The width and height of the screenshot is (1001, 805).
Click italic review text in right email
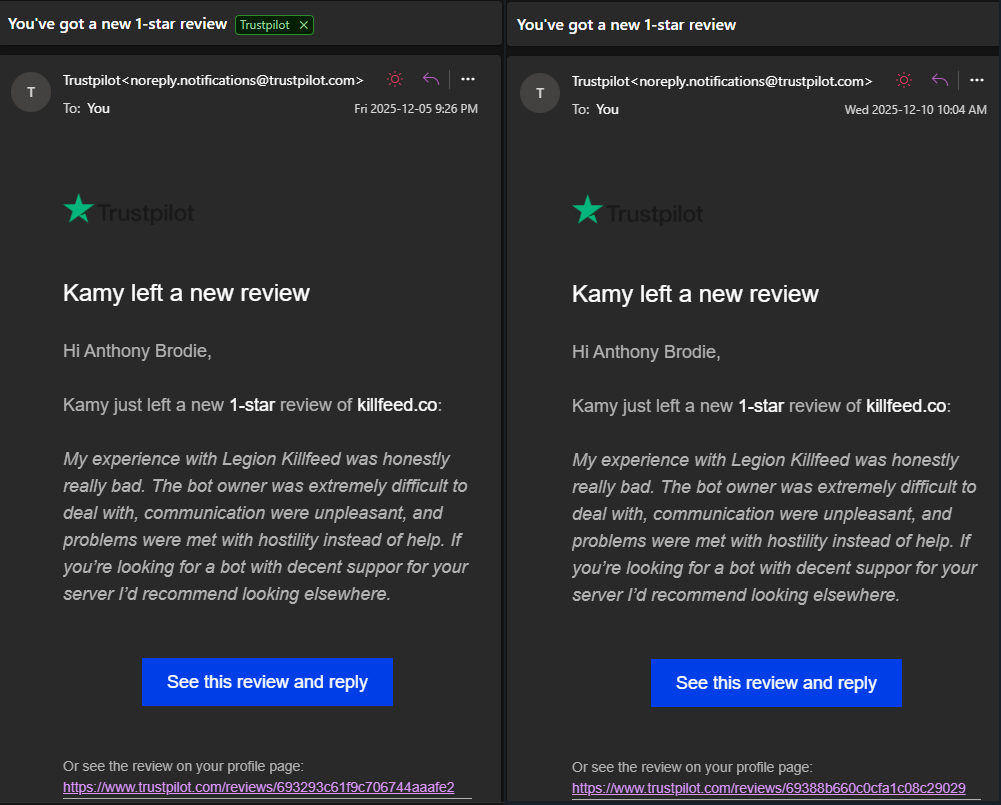(774, 528)
